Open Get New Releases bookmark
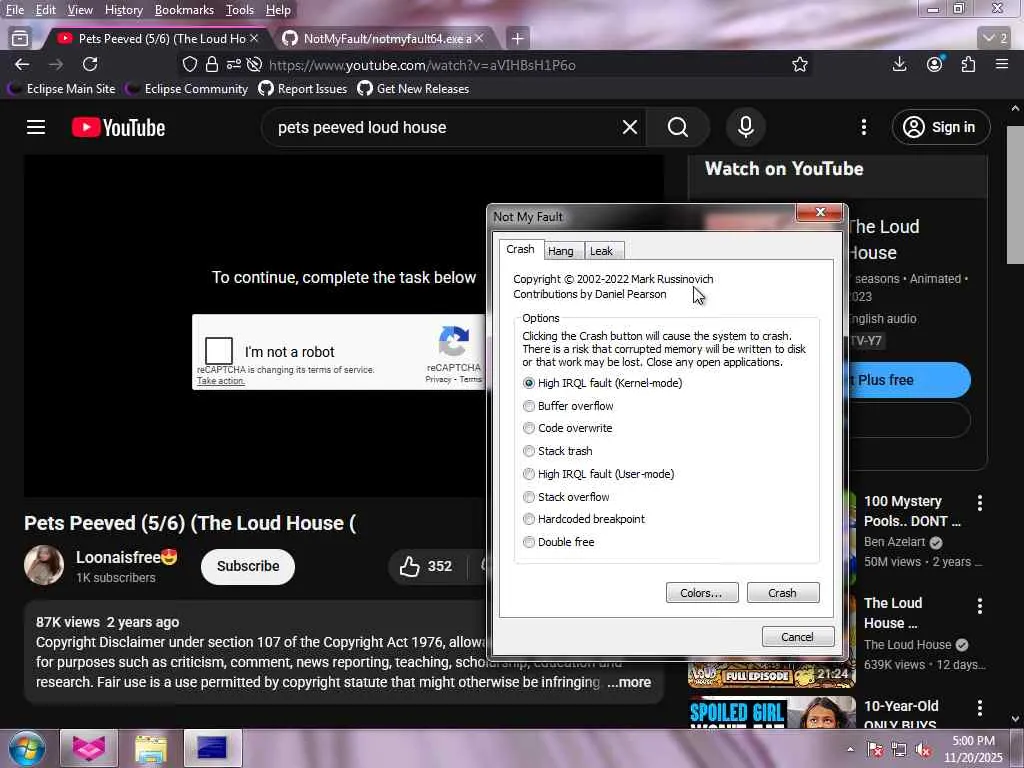The image size is (1024, 768). 413,89
